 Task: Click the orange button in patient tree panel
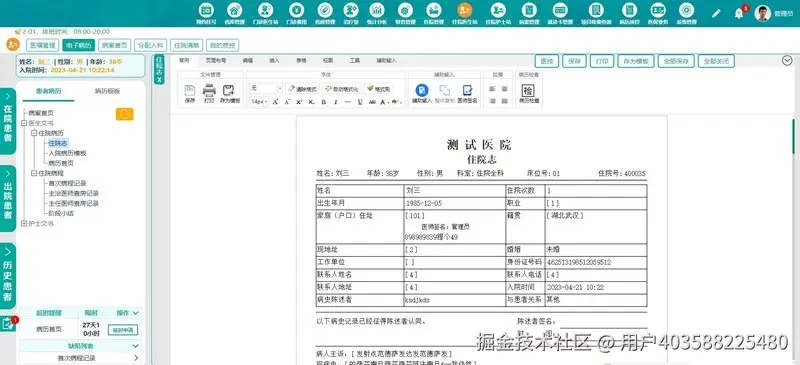(x=124, y=114)
